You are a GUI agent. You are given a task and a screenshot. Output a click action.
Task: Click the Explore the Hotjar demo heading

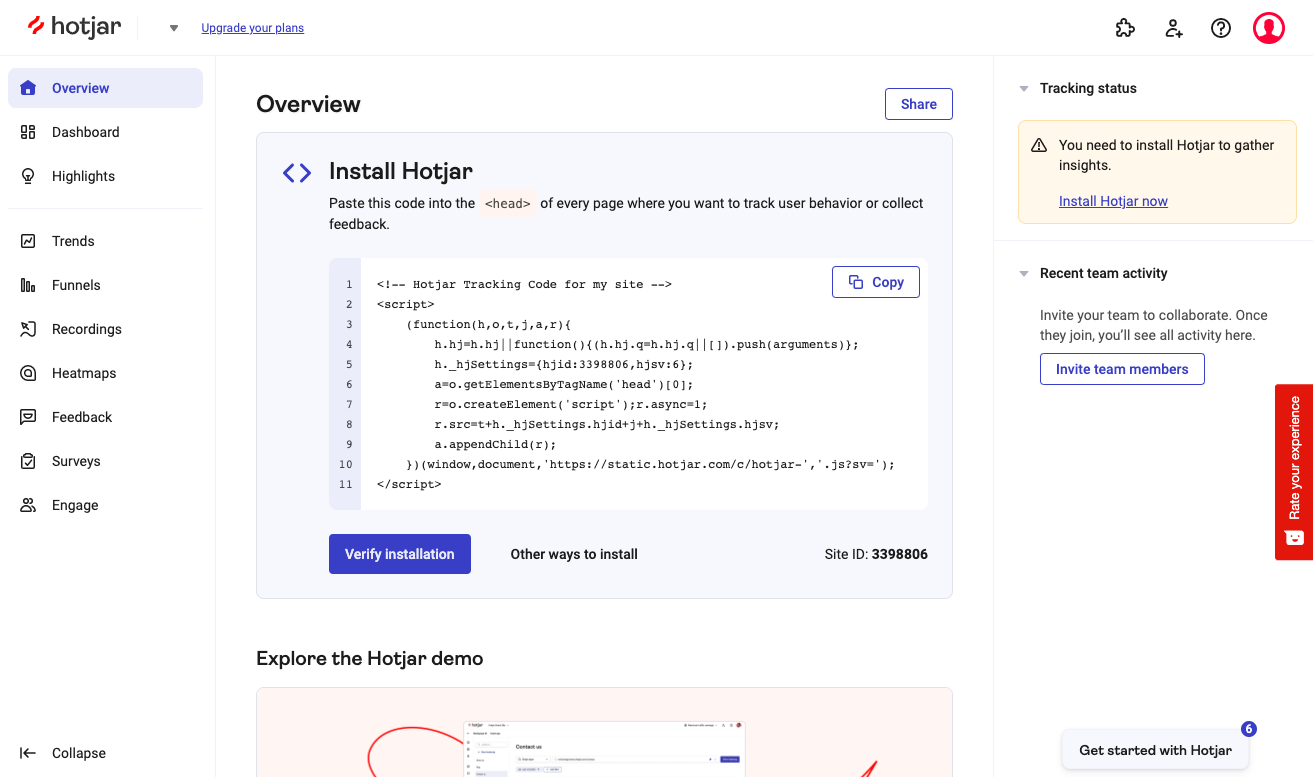coord(370,658)
